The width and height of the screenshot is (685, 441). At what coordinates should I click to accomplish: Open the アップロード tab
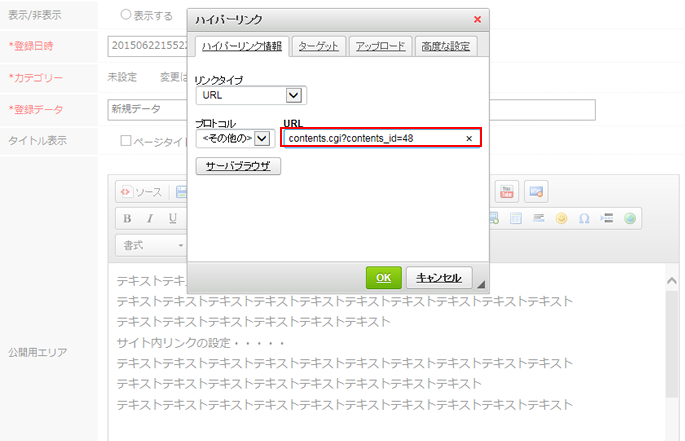381,46
